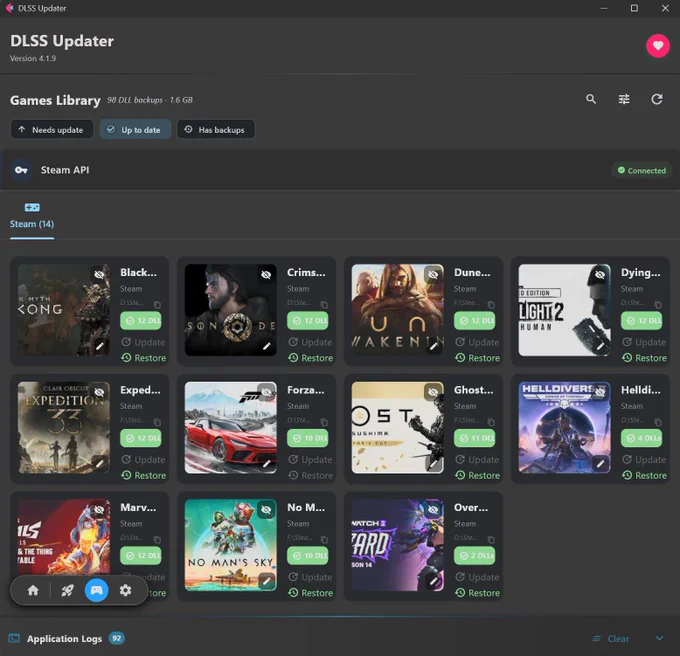680x656 pixels.
Task: Filter by Needs update
Action: [x=52, y=130]
